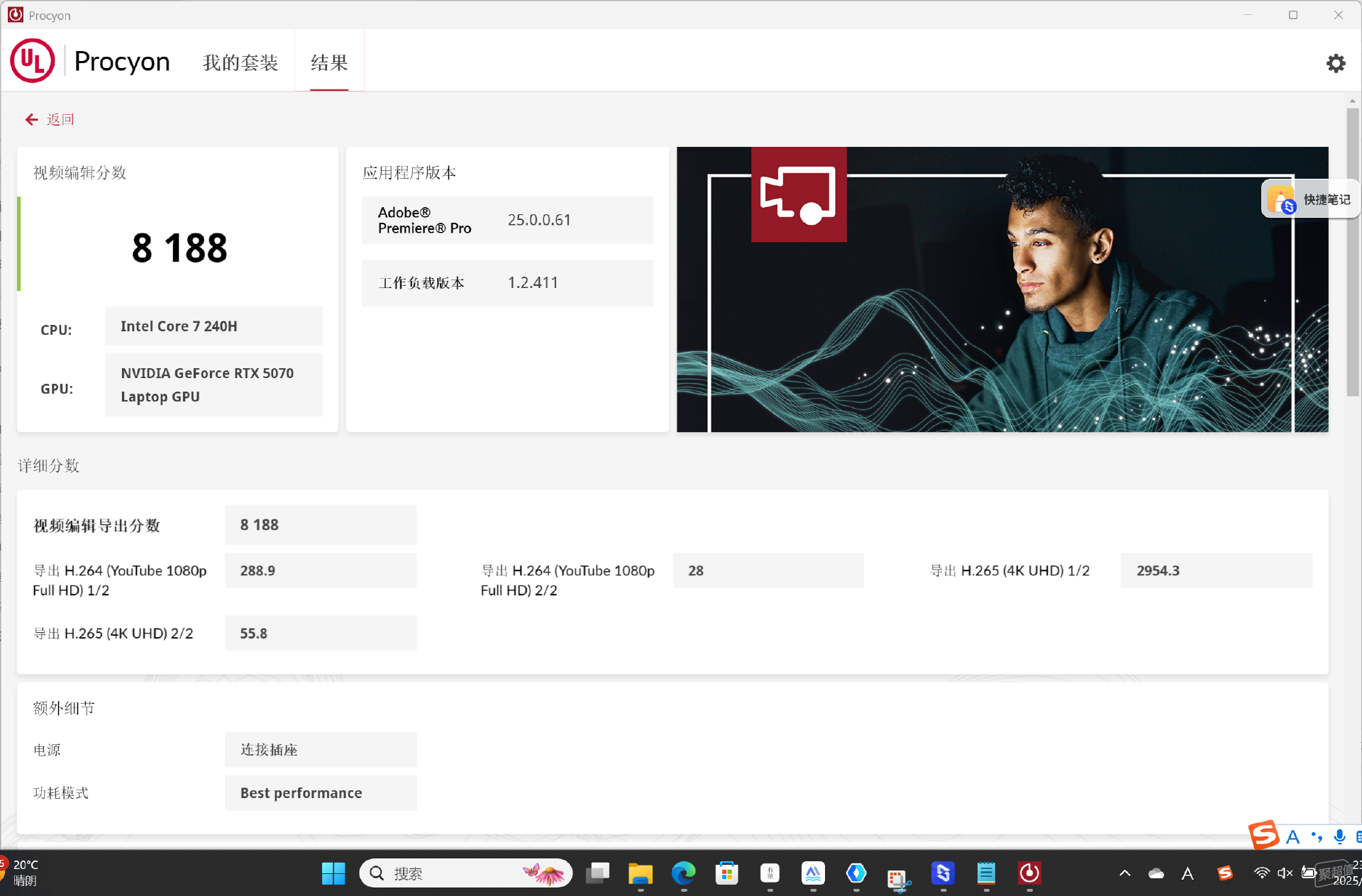Click the Adobe Premiere Pro label

click(424, 220)
